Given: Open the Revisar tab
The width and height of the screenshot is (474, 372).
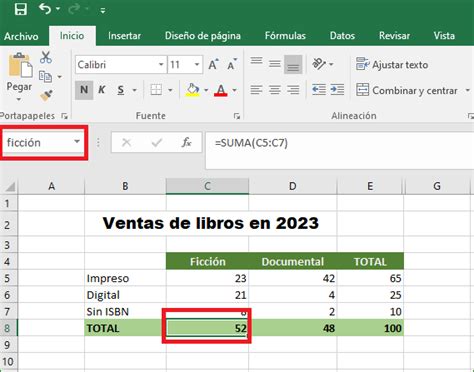Looking at the screenshot, I should click(394, 36).
